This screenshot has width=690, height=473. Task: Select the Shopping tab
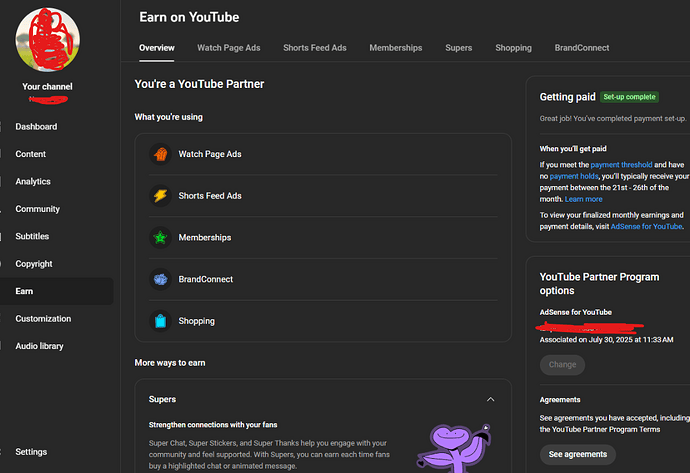[513, 48]
